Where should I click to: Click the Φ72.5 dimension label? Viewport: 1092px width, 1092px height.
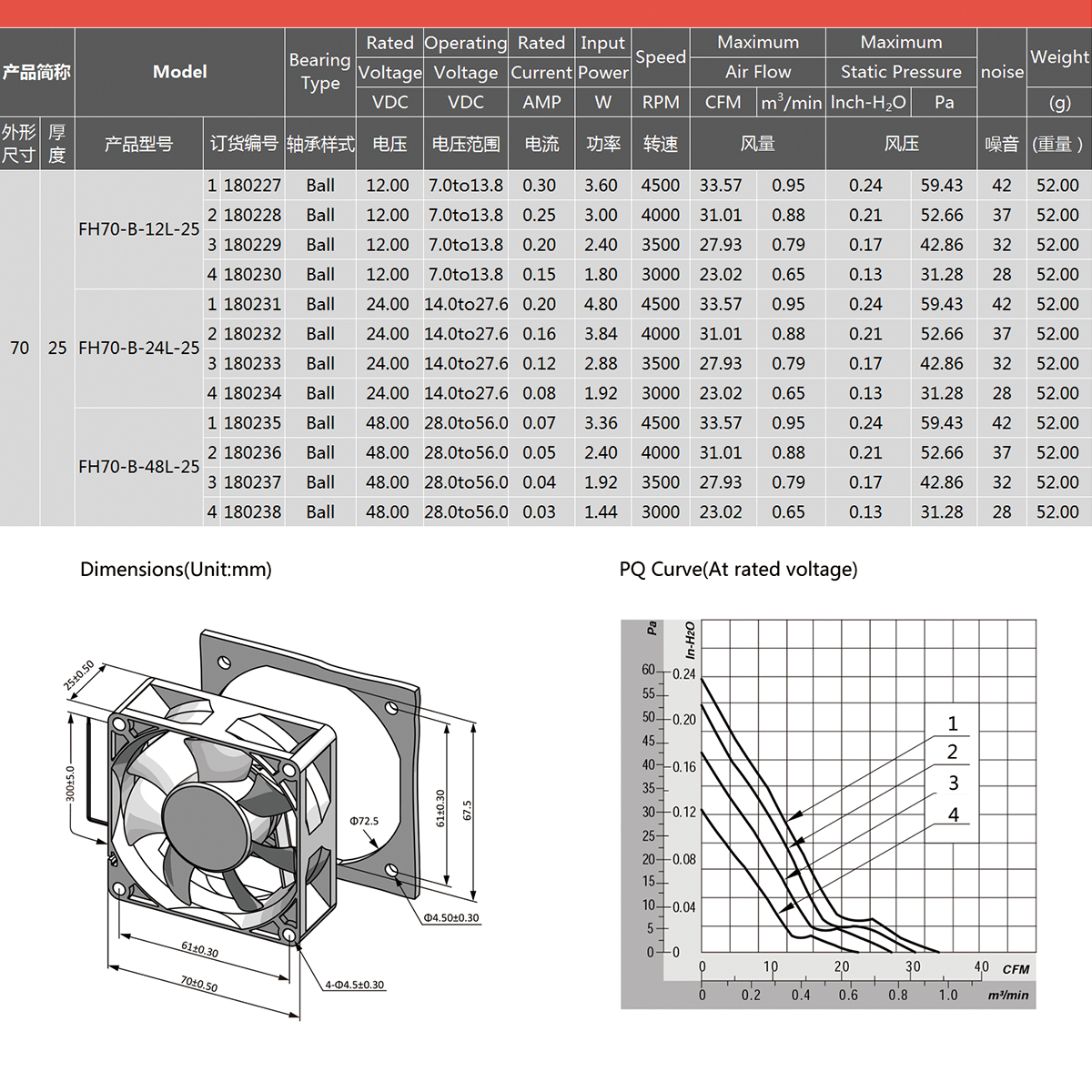pyautogui.click(x=363, y=821)
